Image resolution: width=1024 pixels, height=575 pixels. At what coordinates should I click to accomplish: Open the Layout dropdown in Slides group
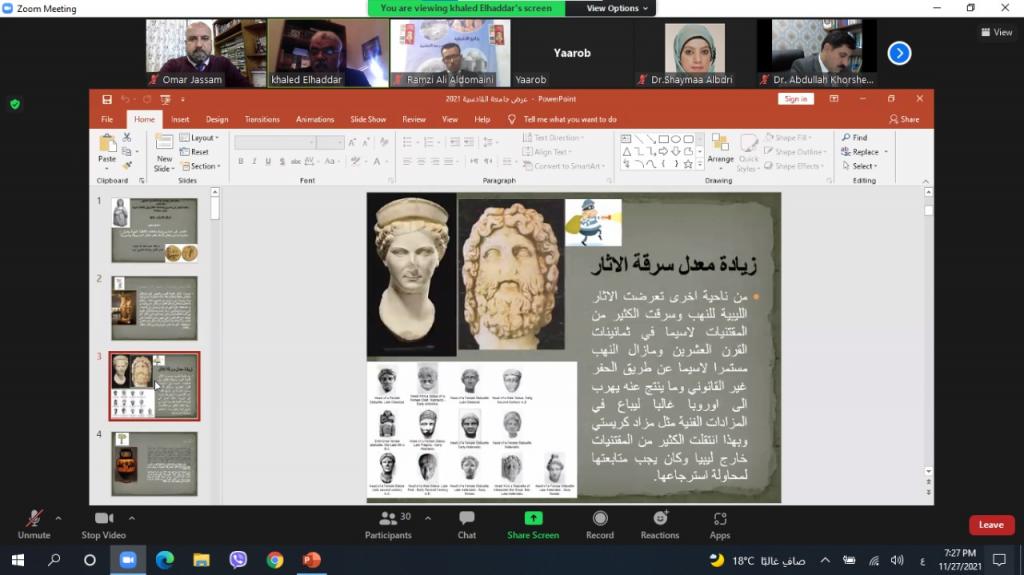pyautogui.click(x=202, y=138)
